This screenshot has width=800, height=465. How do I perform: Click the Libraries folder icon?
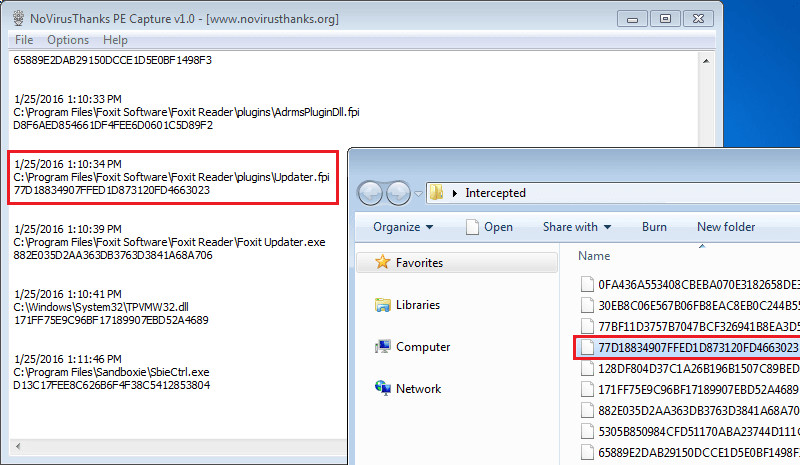pos(383,305)
